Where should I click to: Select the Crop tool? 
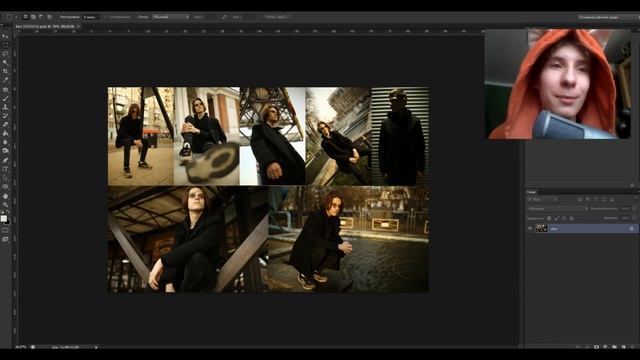pyautogui.click(x=5, y=71)
